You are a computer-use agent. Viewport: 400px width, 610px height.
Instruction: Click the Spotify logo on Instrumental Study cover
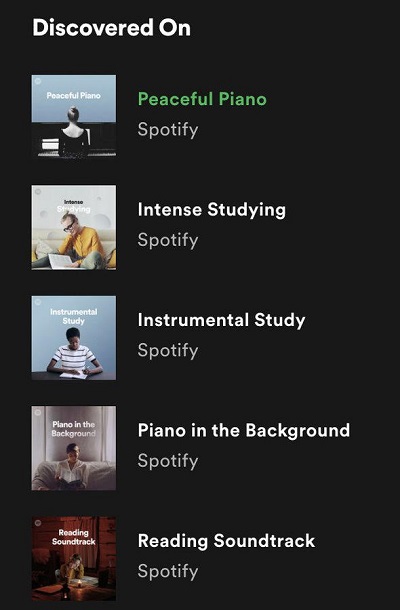coord(38,302)
